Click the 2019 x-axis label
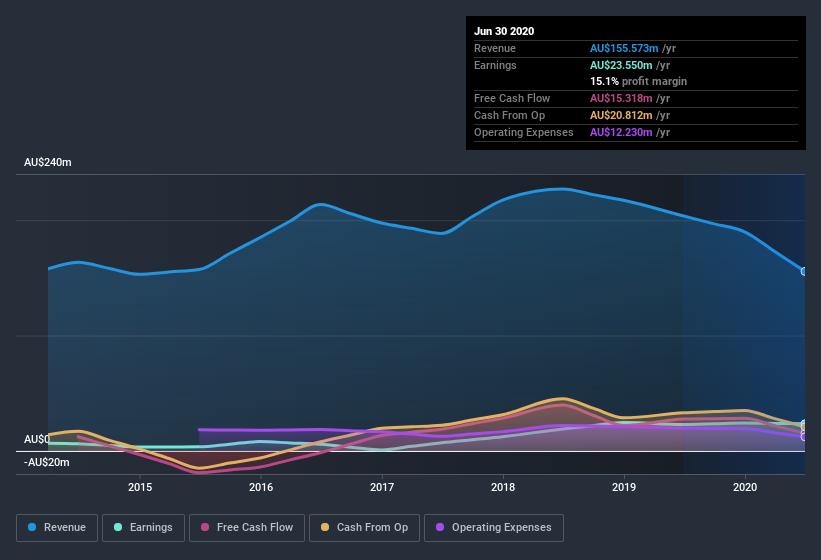 (x=624, y=487)
